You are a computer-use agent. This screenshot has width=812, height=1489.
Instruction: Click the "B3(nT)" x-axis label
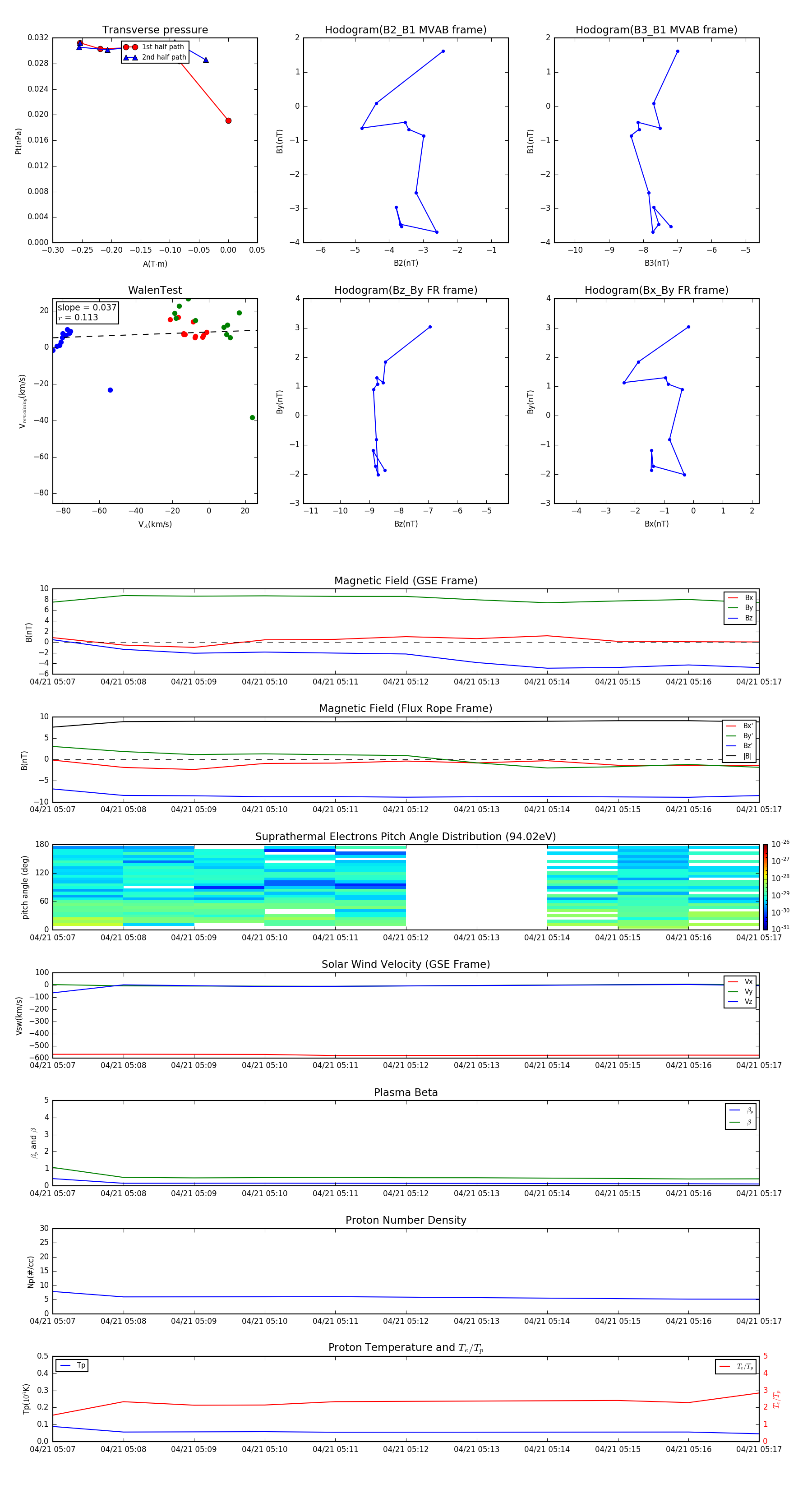(656, 263)
